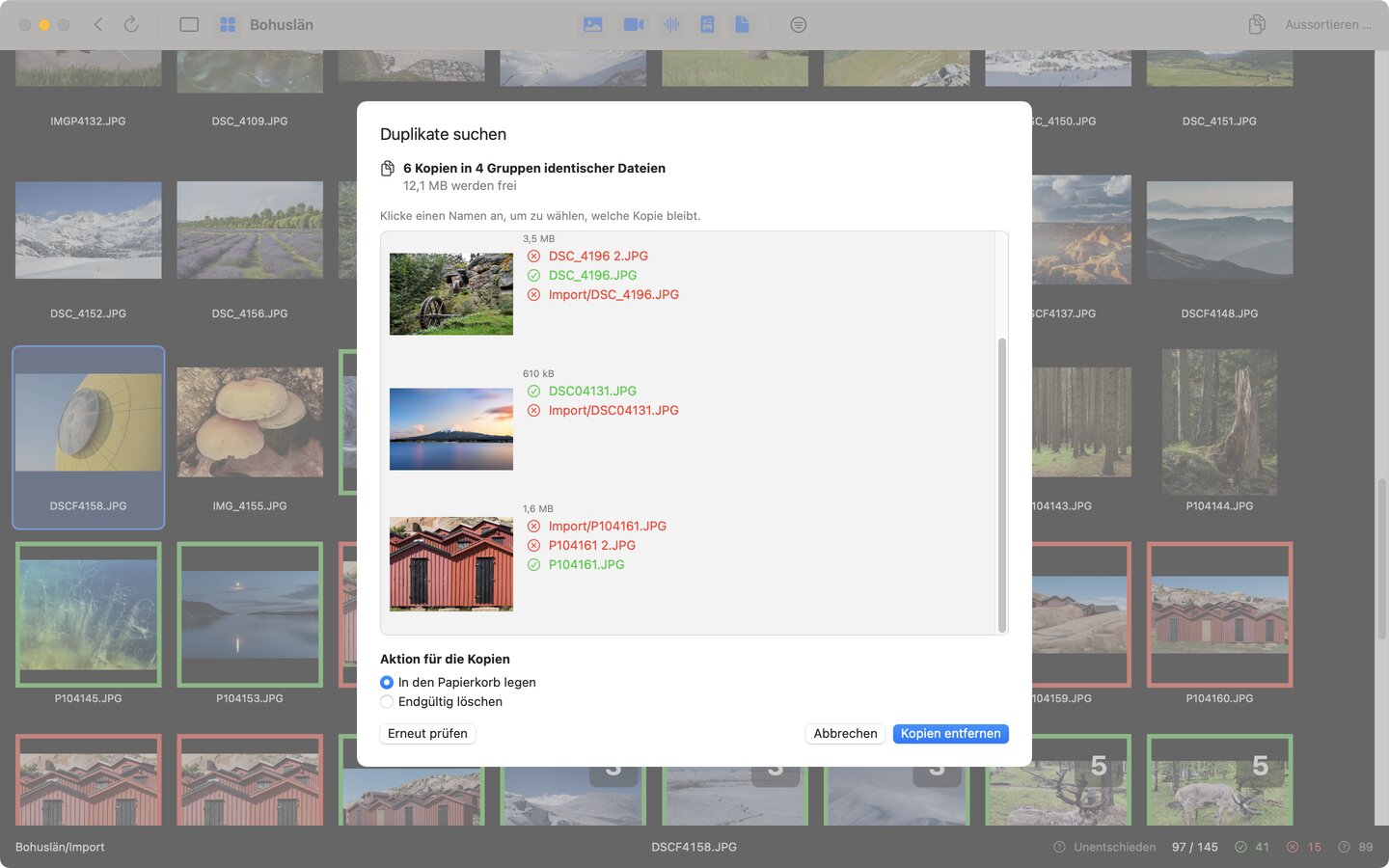Select In den Papierkorb legen option
The height and width of the screenshot is (868, 1389).
coord(458,682)
